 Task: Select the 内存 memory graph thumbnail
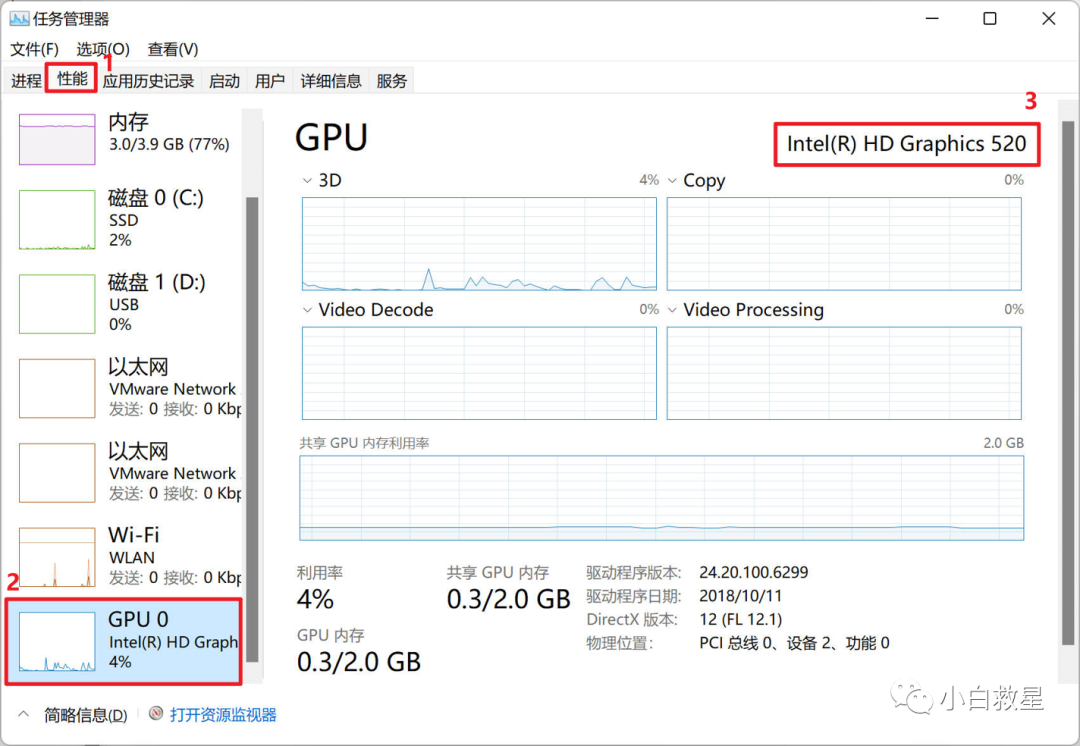pyautogui.click(x=57, y=139)
